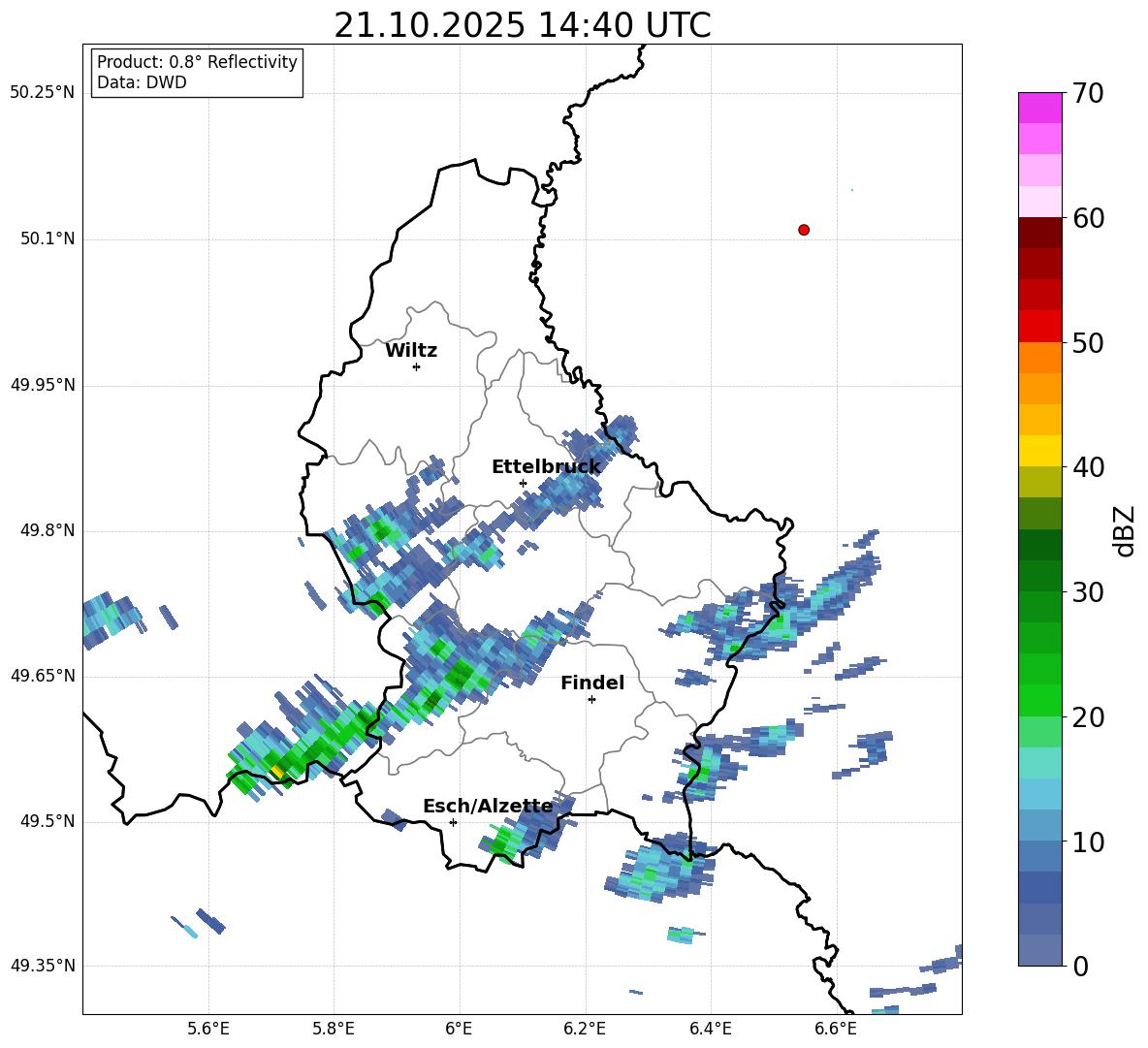Click the colorbar tick label 70

tap(1088, 94)
